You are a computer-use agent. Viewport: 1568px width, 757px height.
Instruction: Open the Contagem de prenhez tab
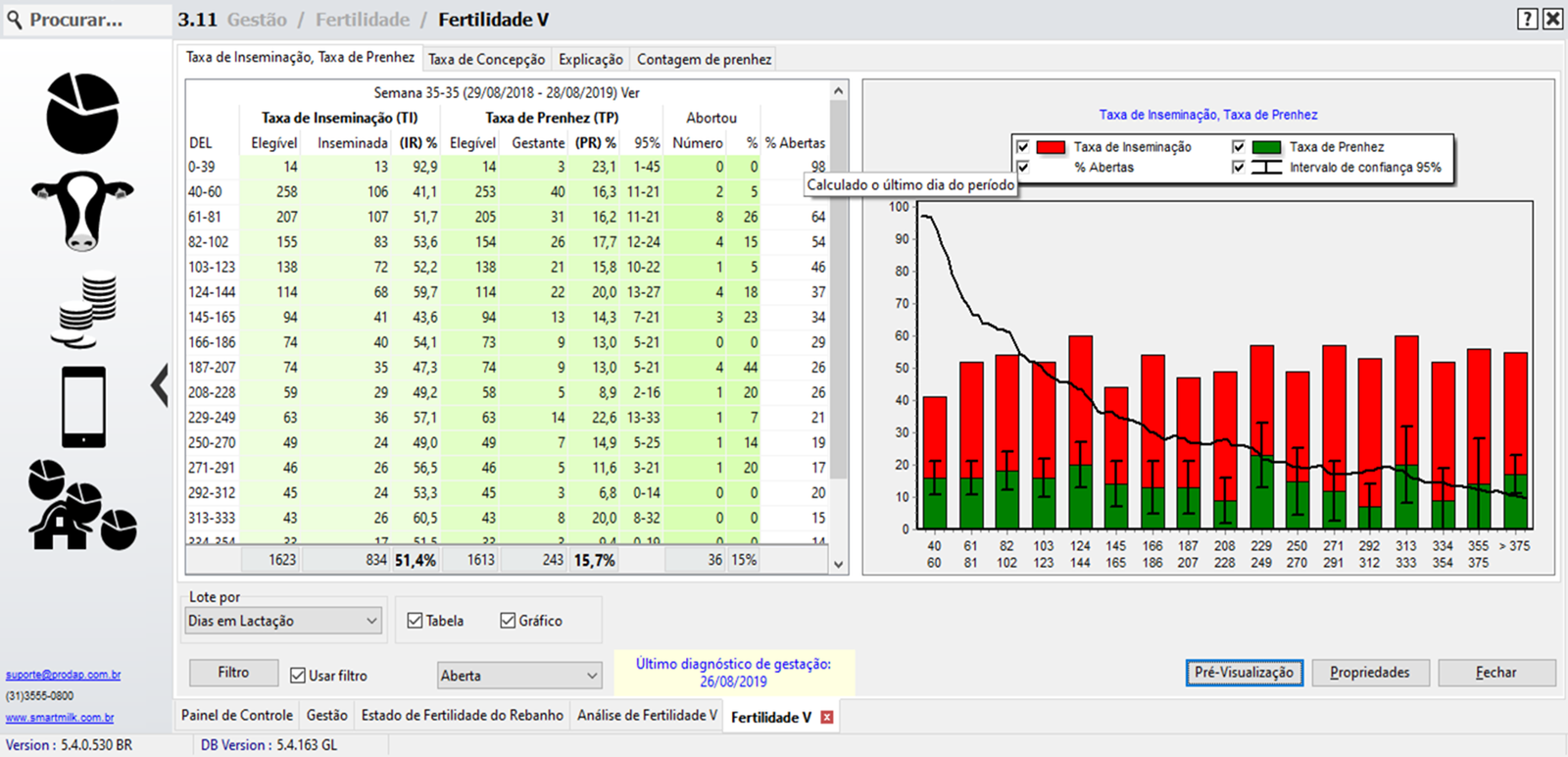[x=704, y=59]
